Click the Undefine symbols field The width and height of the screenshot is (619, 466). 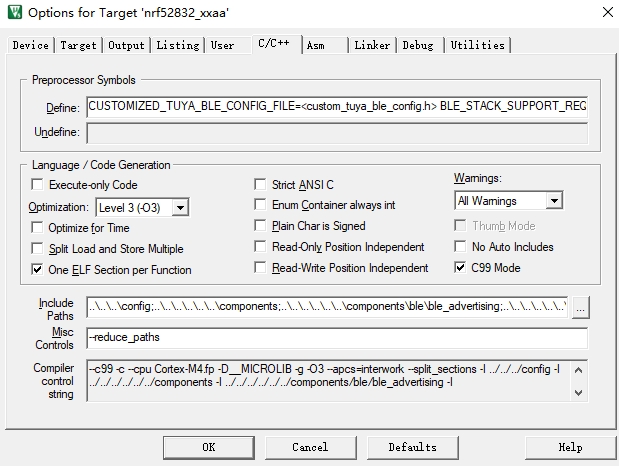pos(337,133)
